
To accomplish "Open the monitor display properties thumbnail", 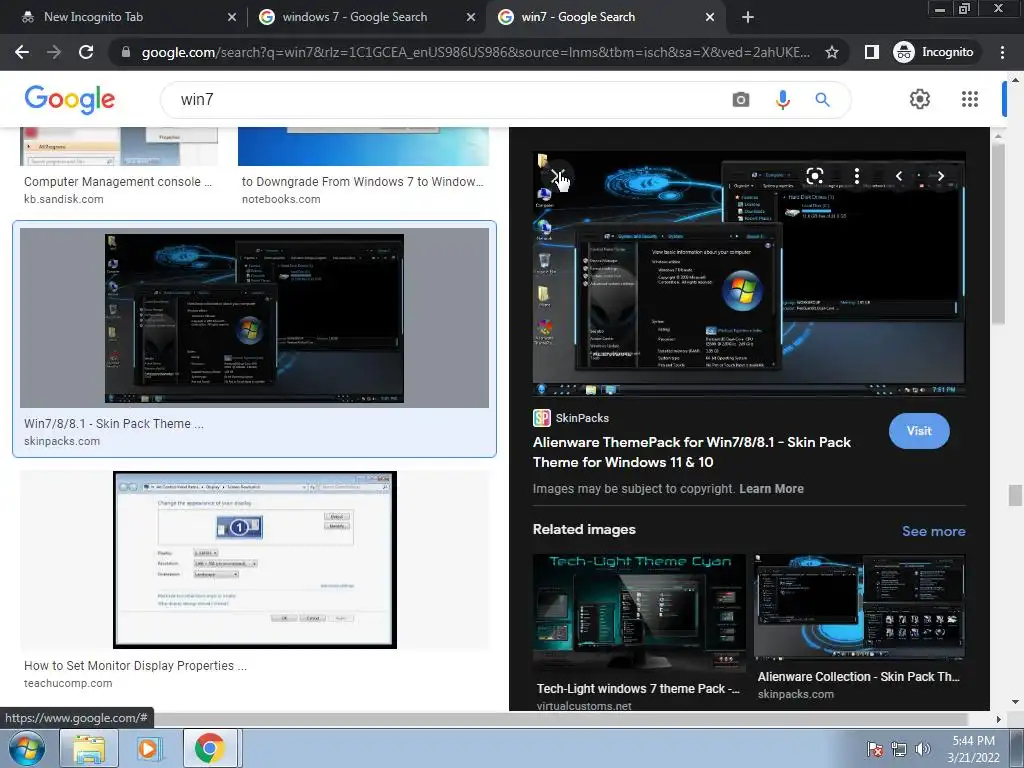I will click(x=255, y=560).
